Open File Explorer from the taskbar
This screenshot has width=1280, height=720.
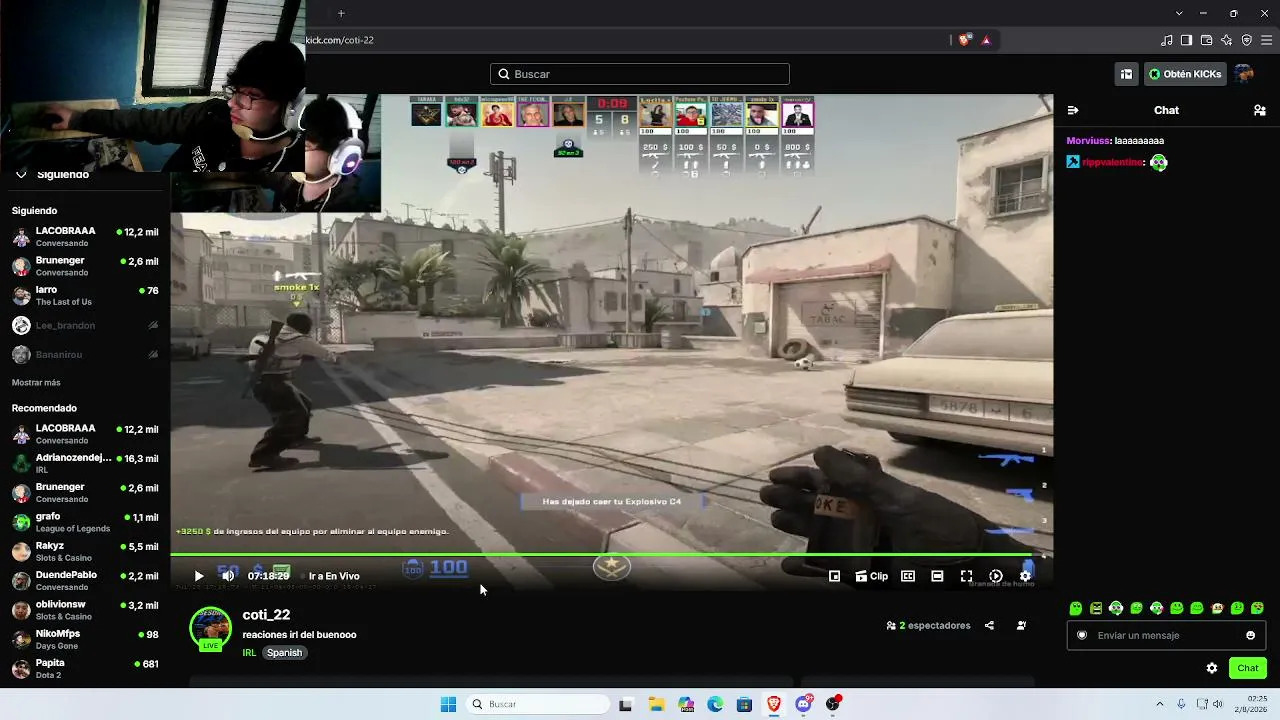[656, 704]
